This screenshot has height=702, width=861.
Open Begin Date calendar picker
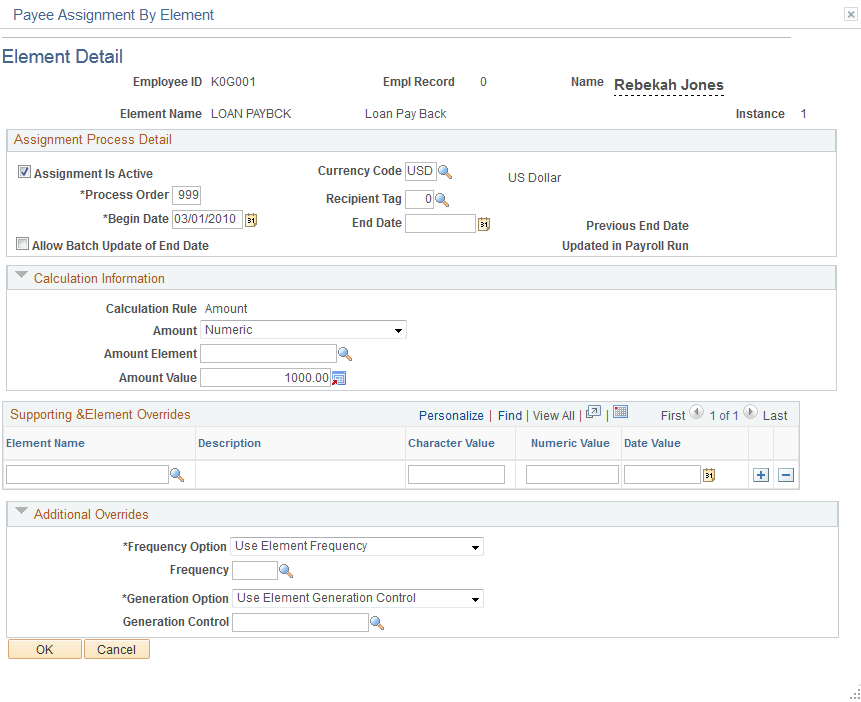point(251,220)
